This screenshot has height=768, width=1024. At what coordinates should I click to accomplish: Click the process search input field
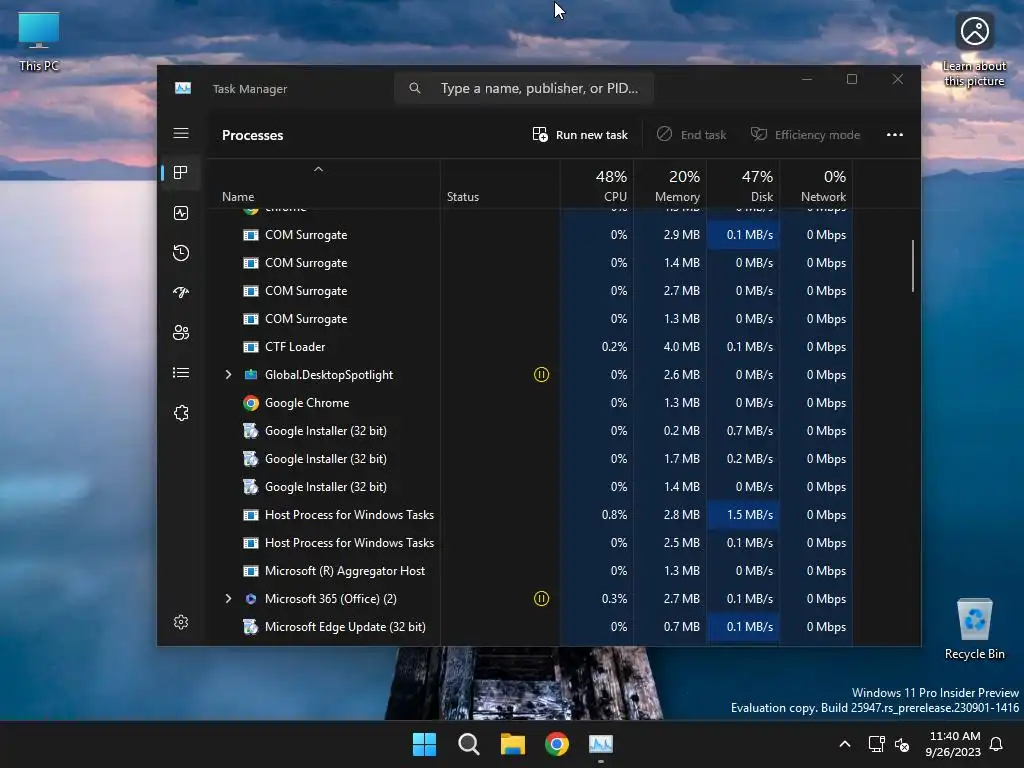[524, 88]
